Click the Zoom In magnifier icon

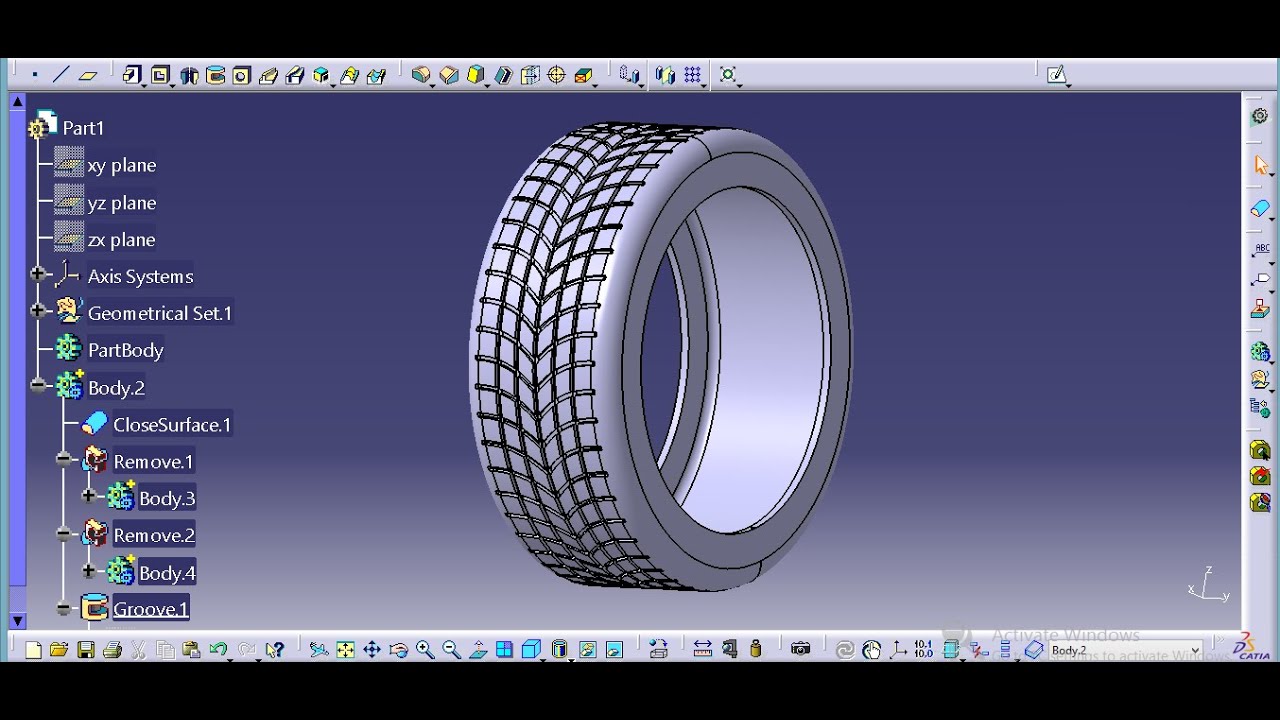point(425,650)
